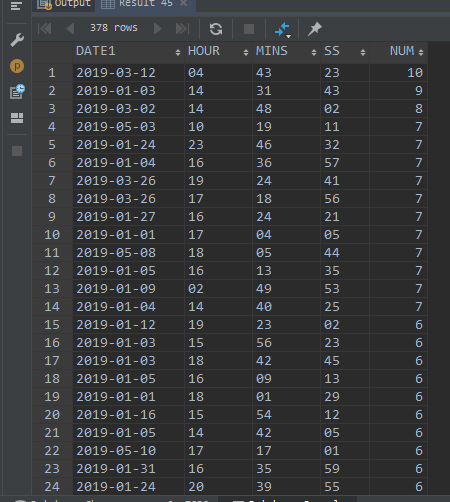Click HOUR value 20 in row 24
The height and width of the screenshot is (502, 450).
pos(218,487)
